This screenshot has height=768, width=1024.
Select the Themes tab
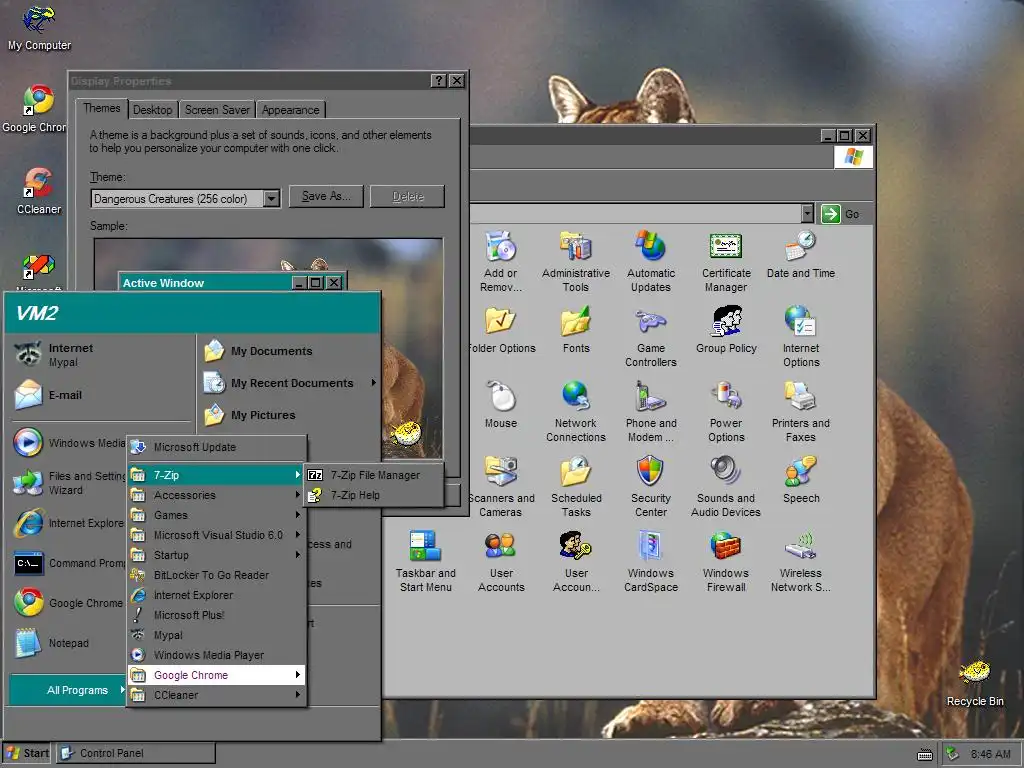pyautogui.click(x=101, y=108)
